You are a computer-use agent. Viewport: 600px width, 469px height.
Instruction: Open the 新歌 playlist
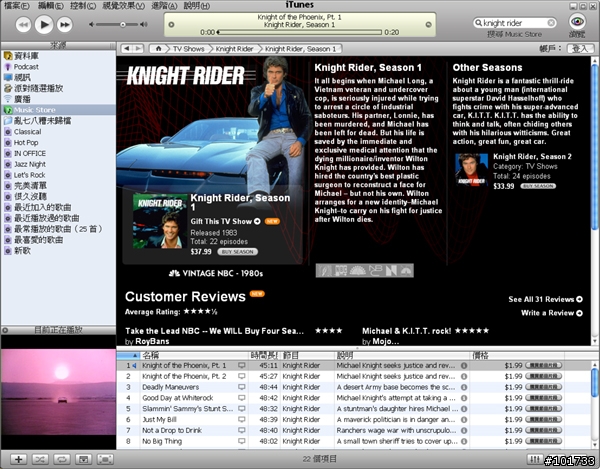tap(58, 251)
